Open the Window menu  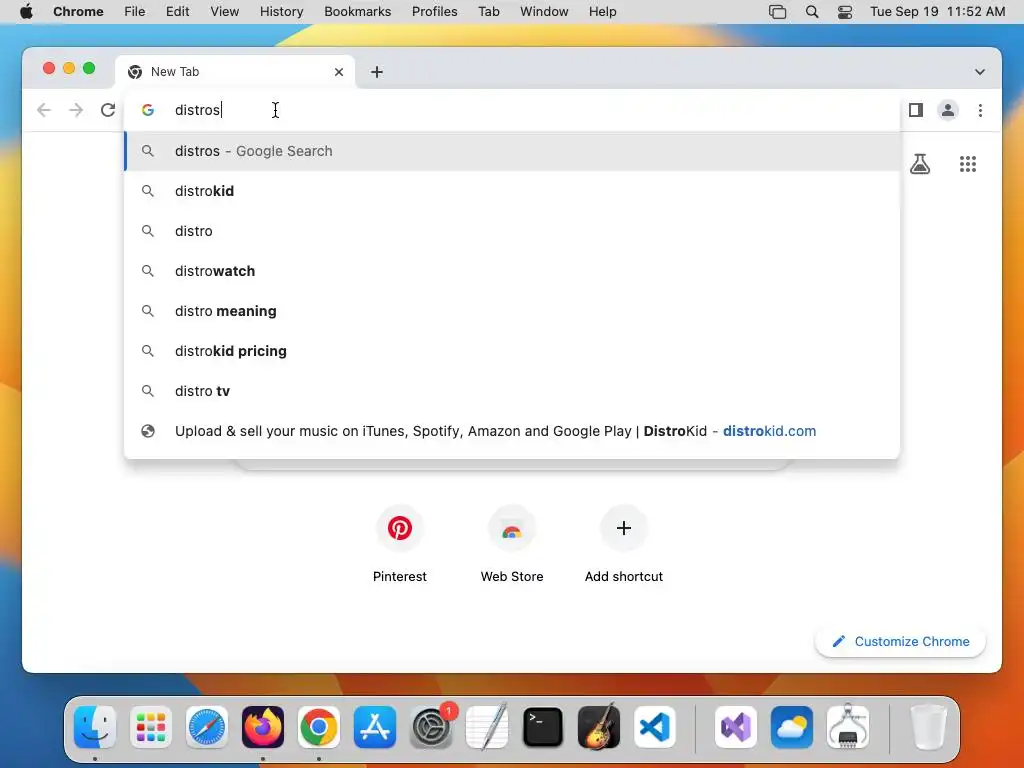[x=544, y=12]
